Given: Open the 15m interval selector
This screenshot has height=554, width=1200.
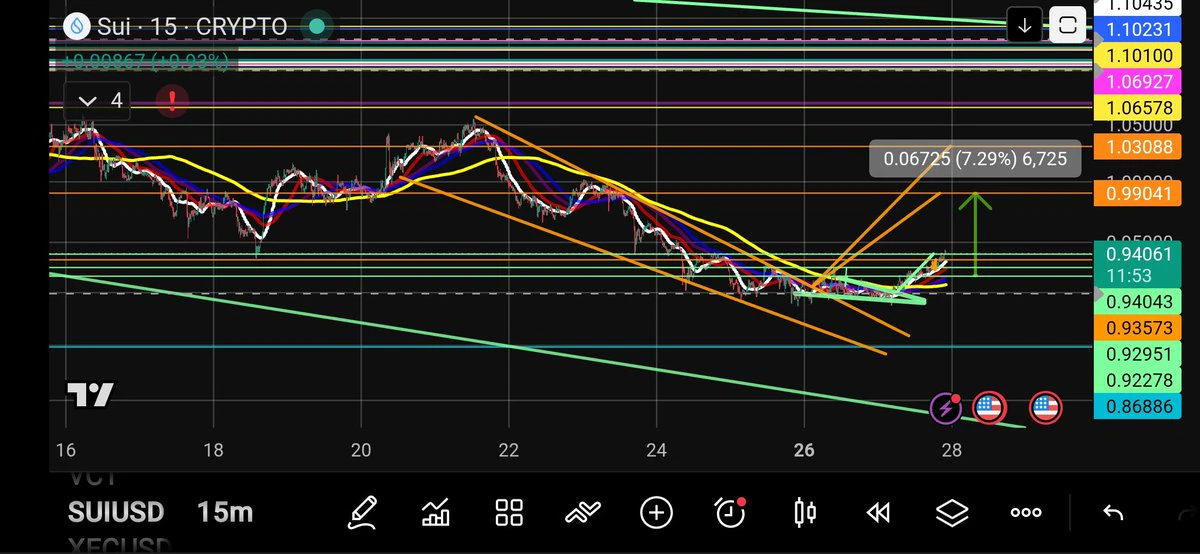Looking at the screenshot, I should pos(225,513).
